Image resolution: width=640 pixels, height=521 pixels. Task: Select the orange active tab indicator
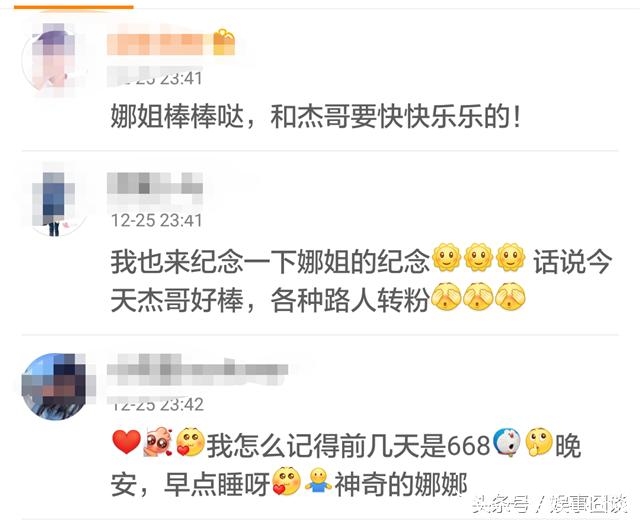pyautogui.click(x=73, y=7)
